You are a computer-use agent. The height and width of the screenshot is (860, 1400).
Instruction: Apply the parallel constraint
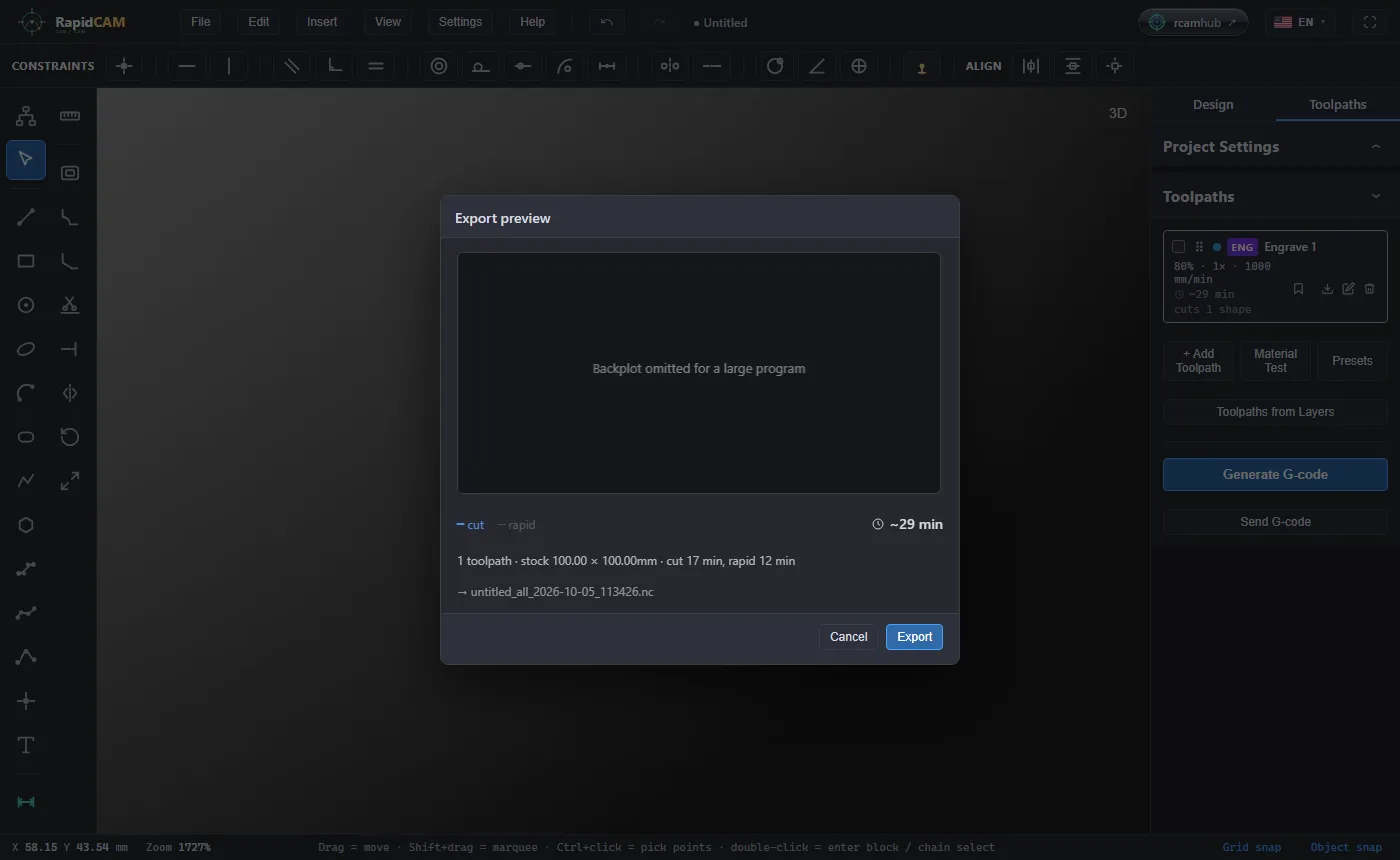(291, 66)
